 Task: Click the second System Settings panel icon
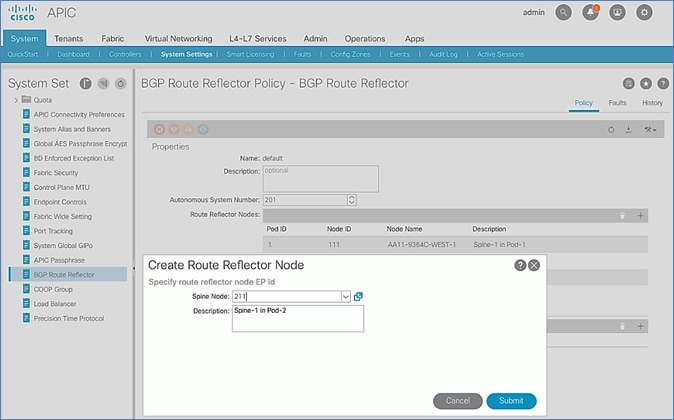103,83
